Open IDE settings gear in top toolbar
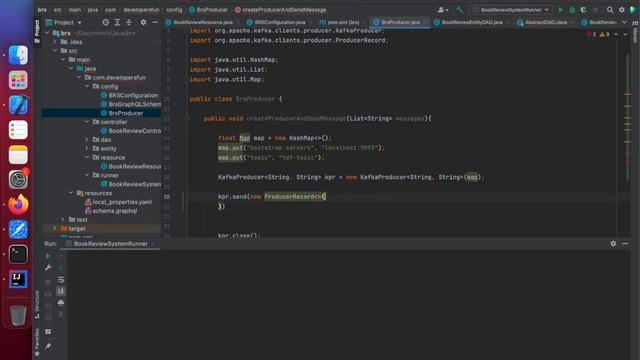Viewport: 640px width, 360px height. (x=622, y=10)
